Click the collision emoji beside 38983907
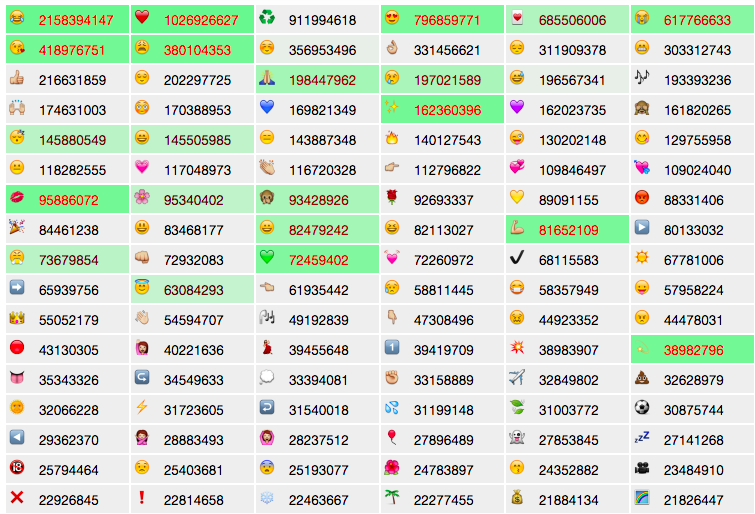 click(x=517, y=347)
